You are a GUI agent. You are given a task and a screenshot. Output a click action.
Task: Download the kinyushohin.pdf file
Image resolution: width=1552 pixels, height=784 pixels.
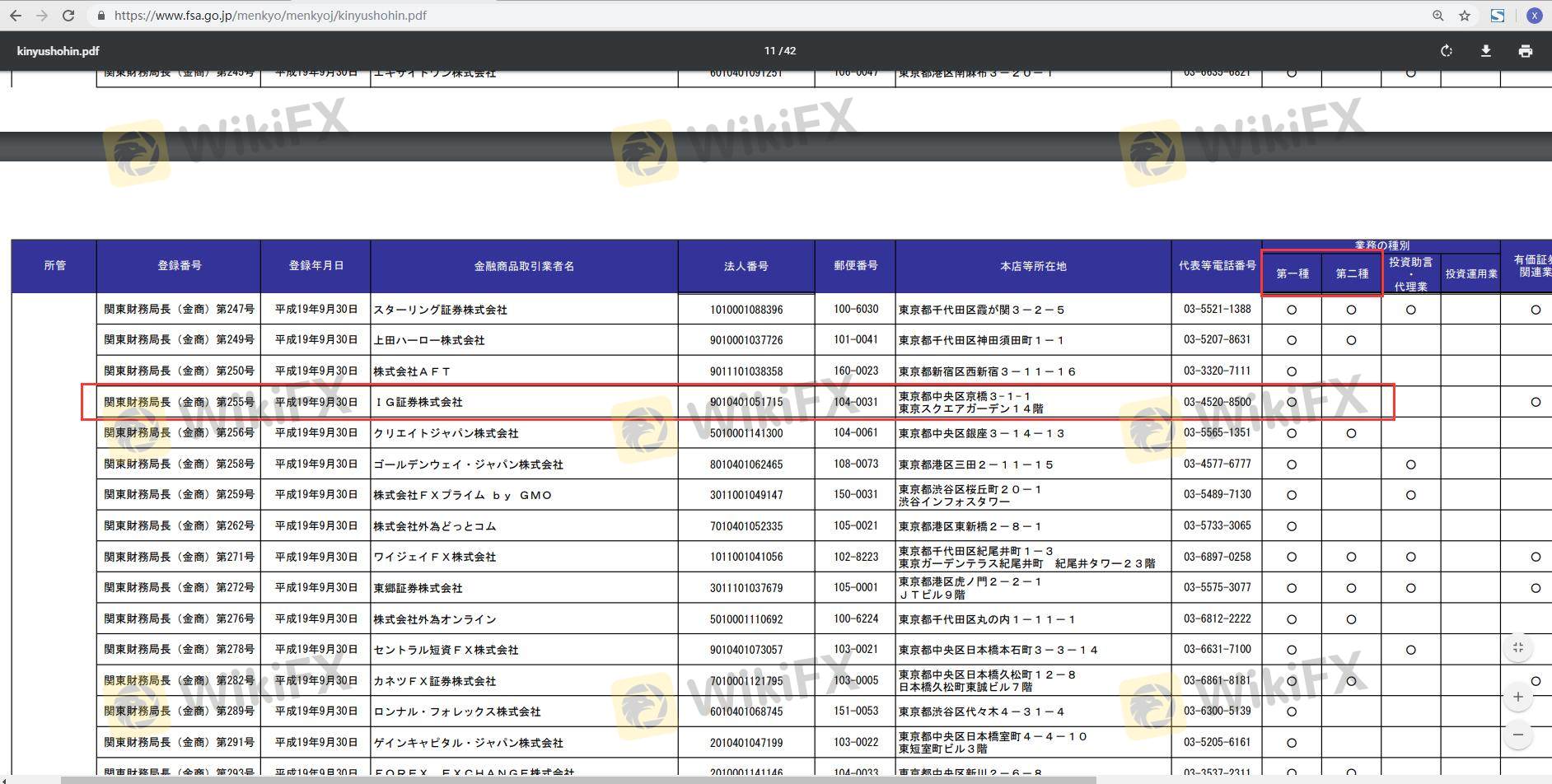pyautogui.click(x=1485, y=51)
